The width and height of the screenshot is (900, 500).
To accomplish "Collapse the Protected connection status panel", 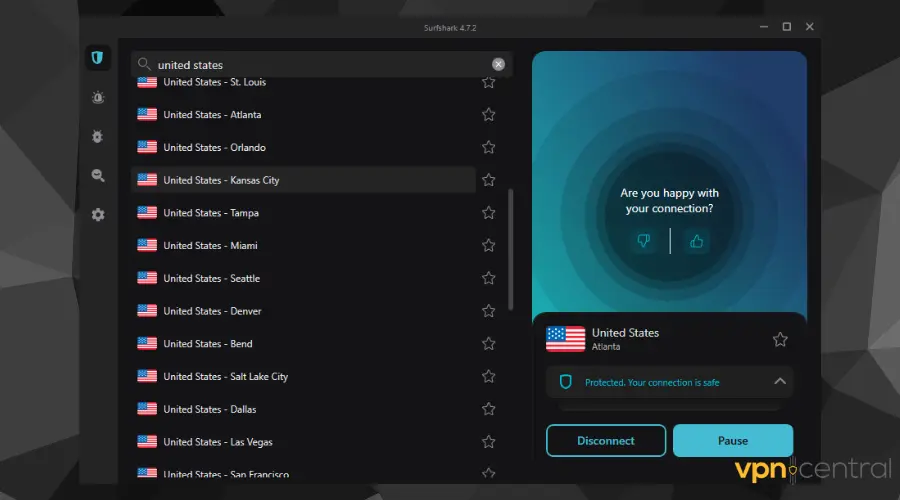I will 780,381.
